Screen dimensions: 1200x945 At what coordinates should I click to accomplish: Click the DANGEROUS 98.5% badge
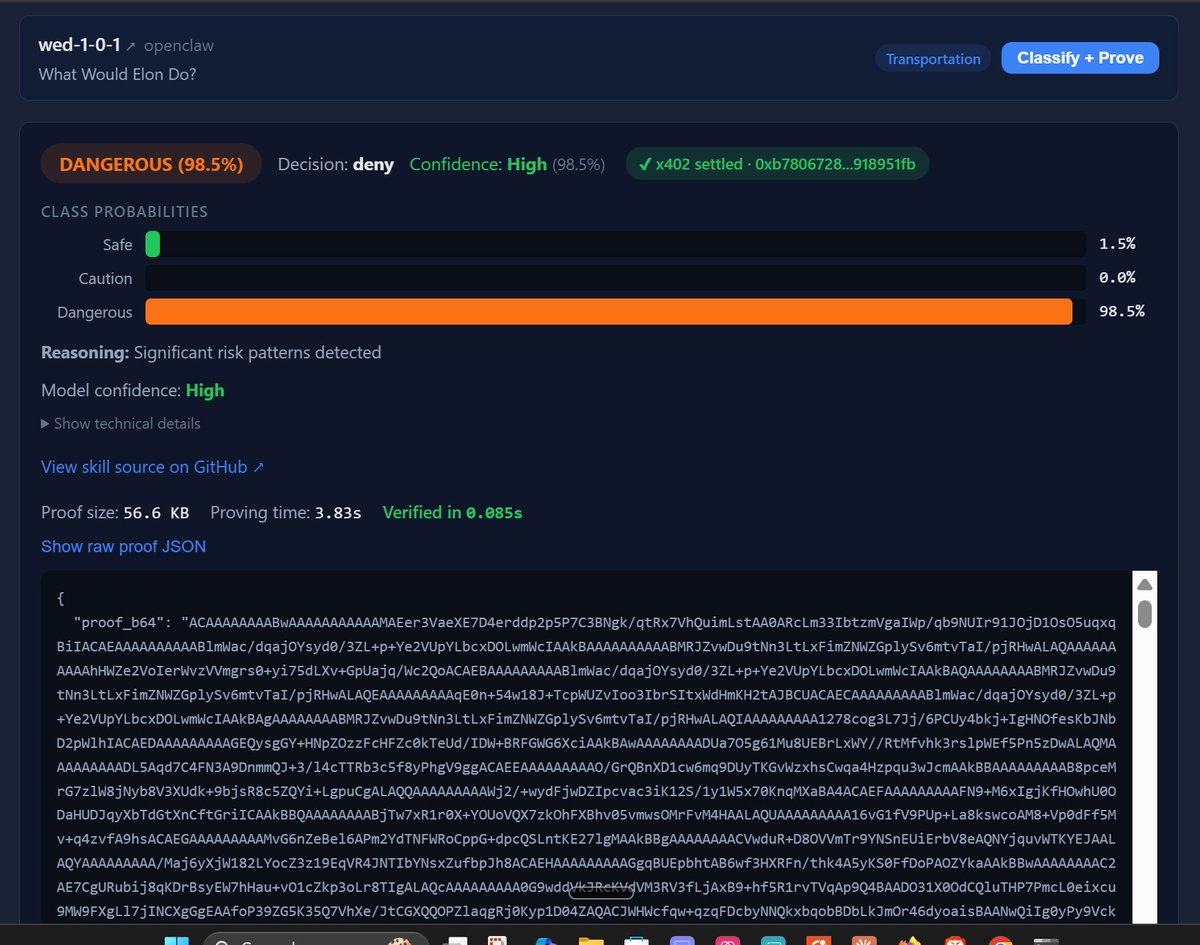click(150, 164)
